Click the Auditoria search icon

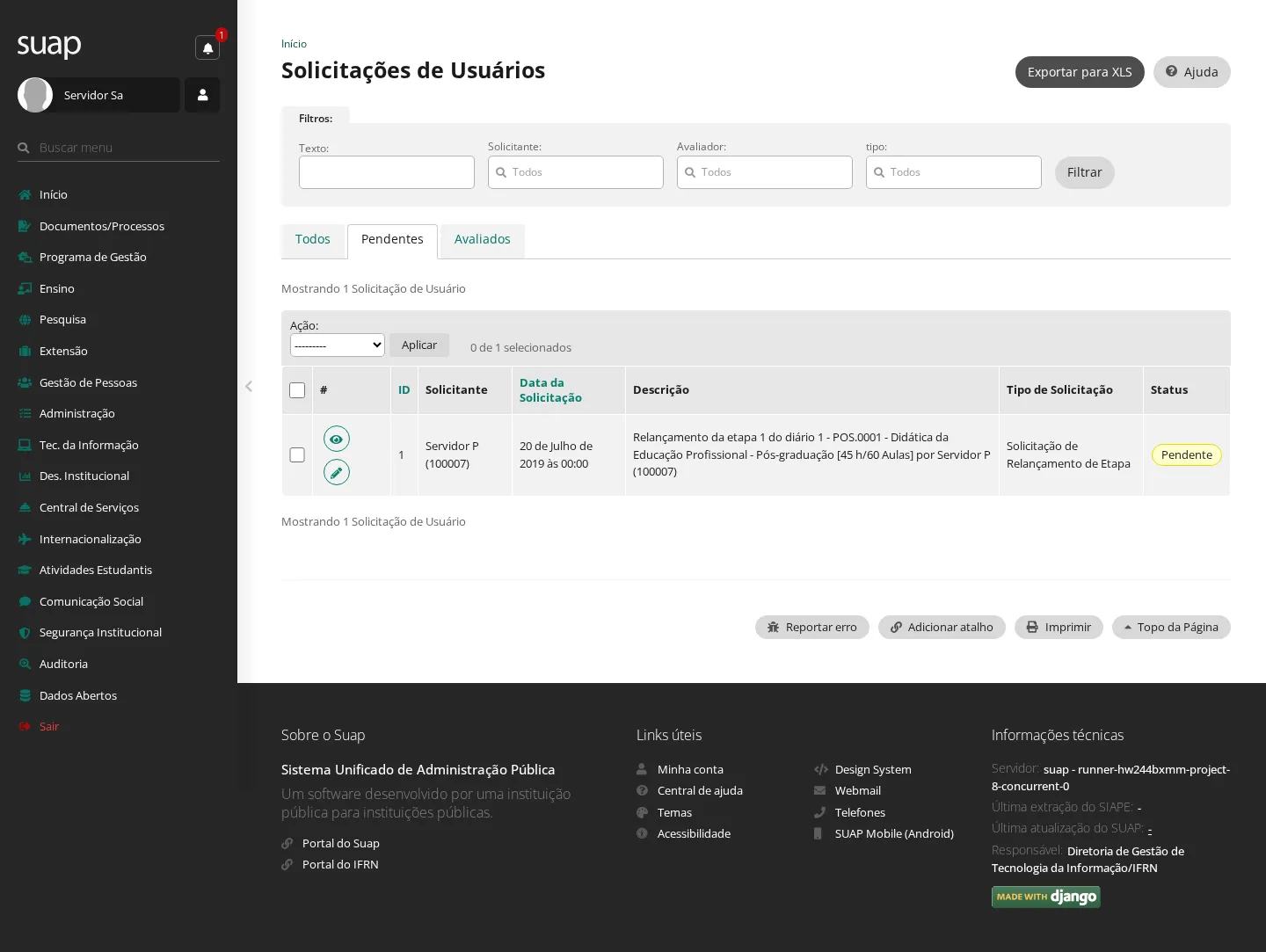pos(25,665)
